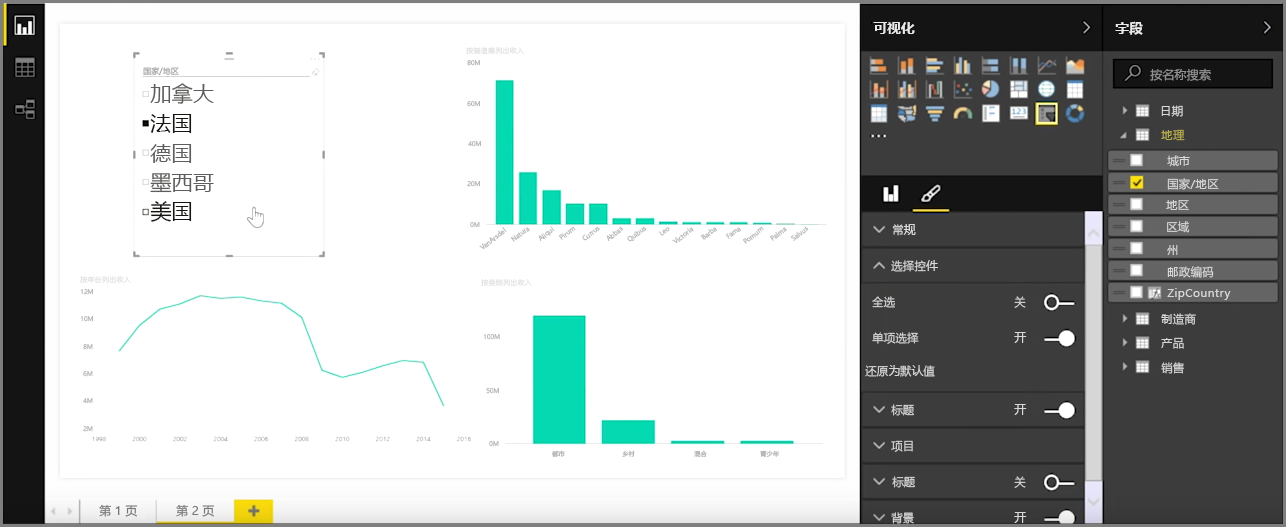Switch to the Fields well tab

coord(890,194)
